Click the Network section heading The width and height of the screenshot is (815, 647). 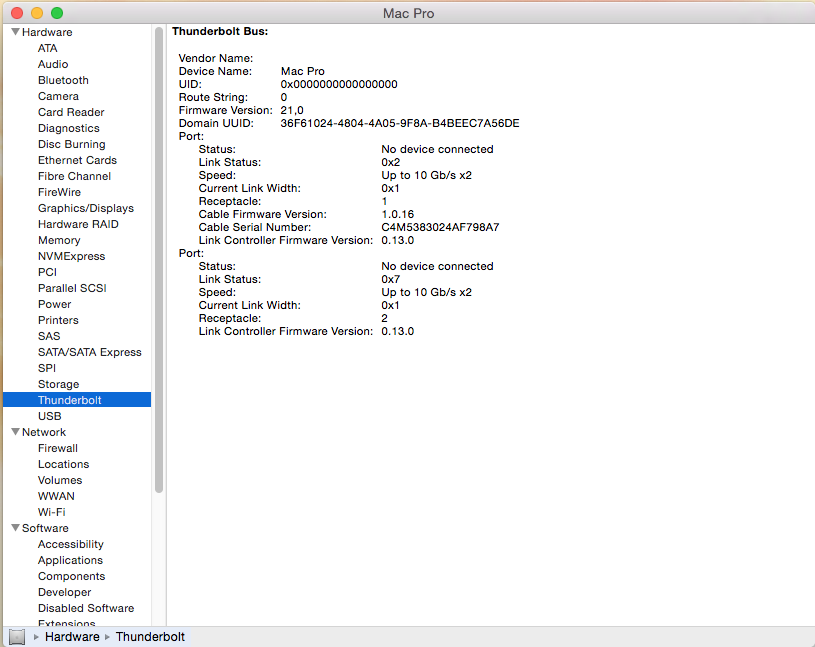point(44,432)
